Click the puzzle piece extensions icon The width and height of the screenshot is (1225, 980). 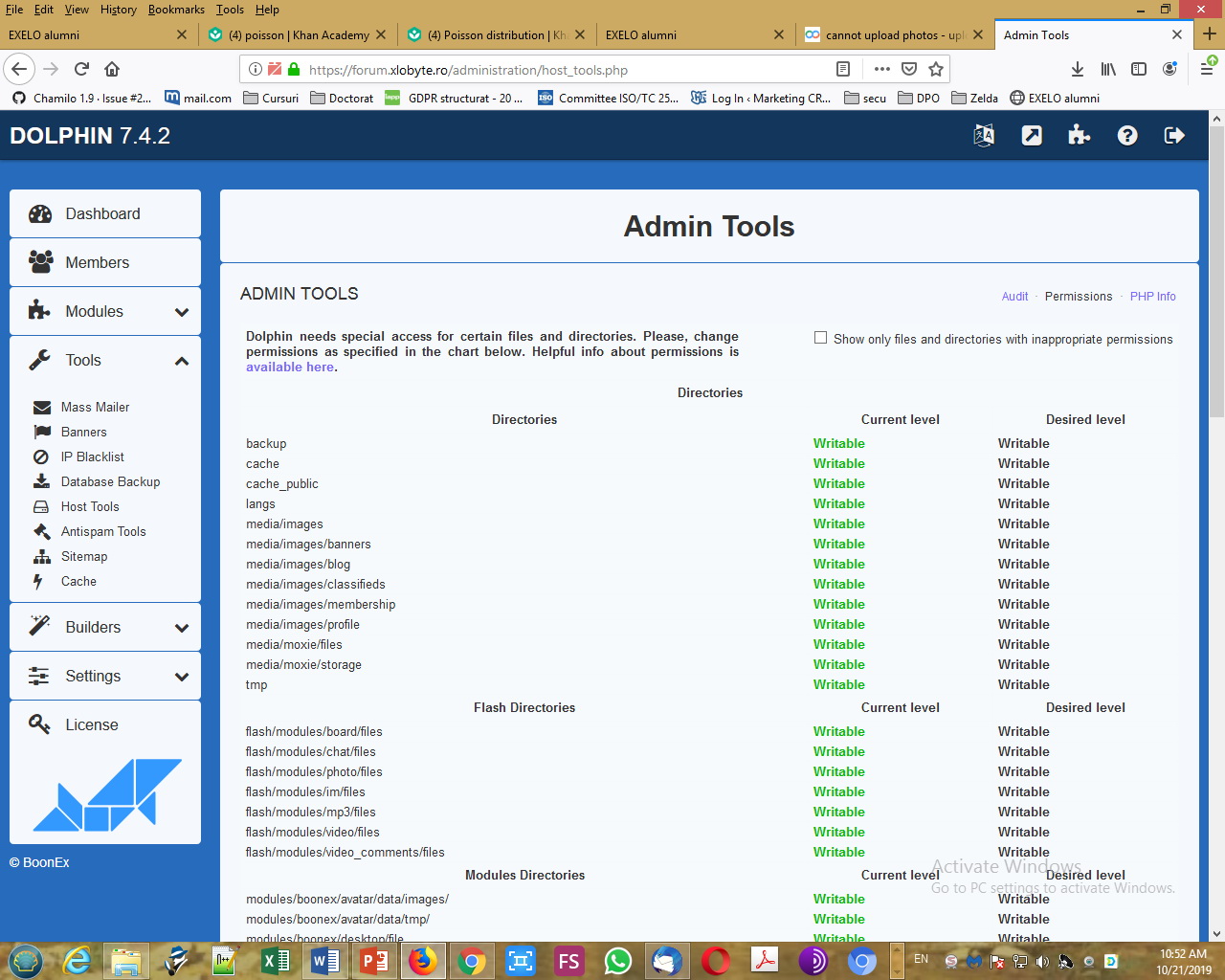1080,136
